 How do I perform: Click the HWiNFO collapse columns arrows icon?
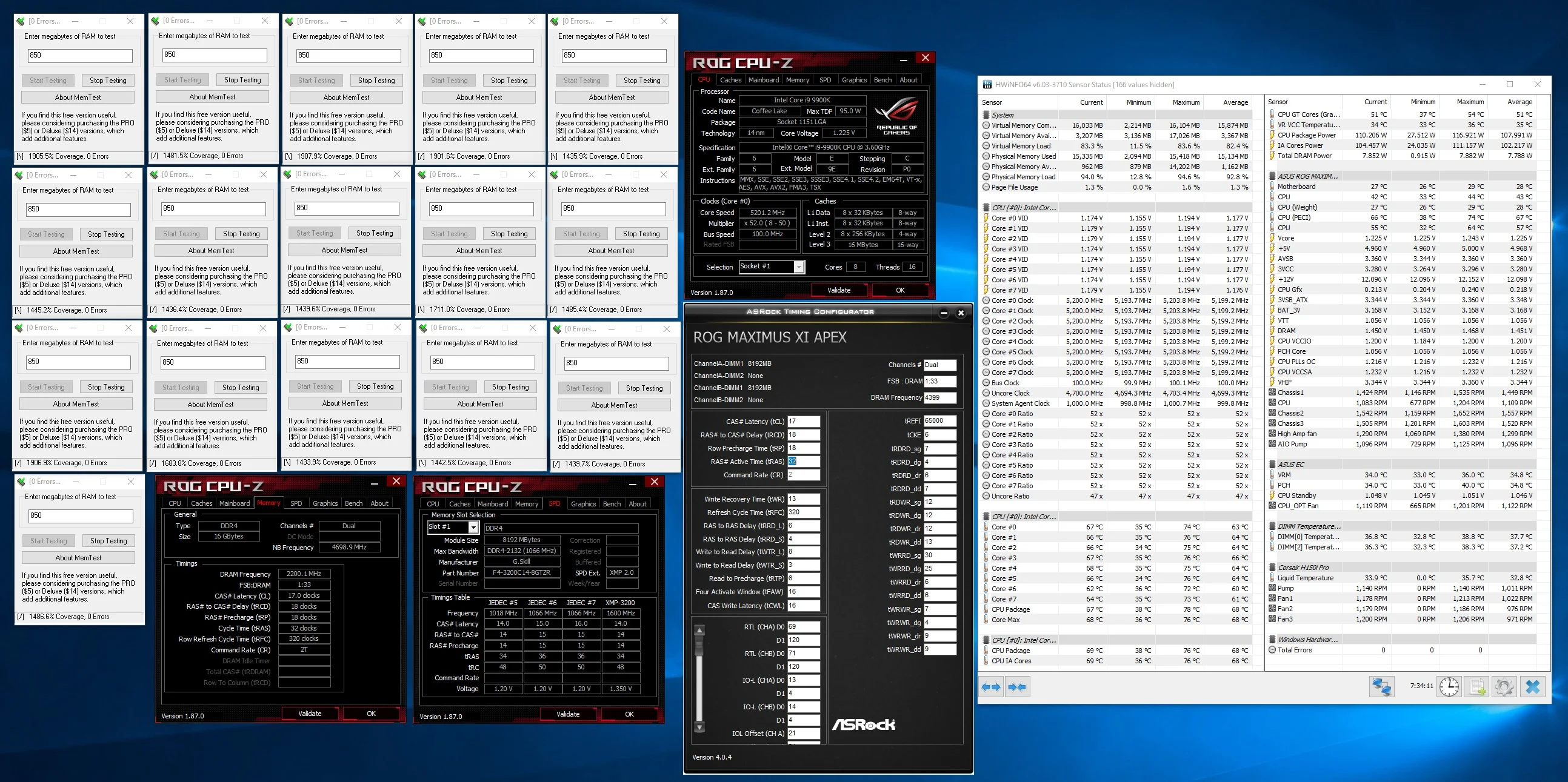pyautogui.click(x=1017, y=687)
